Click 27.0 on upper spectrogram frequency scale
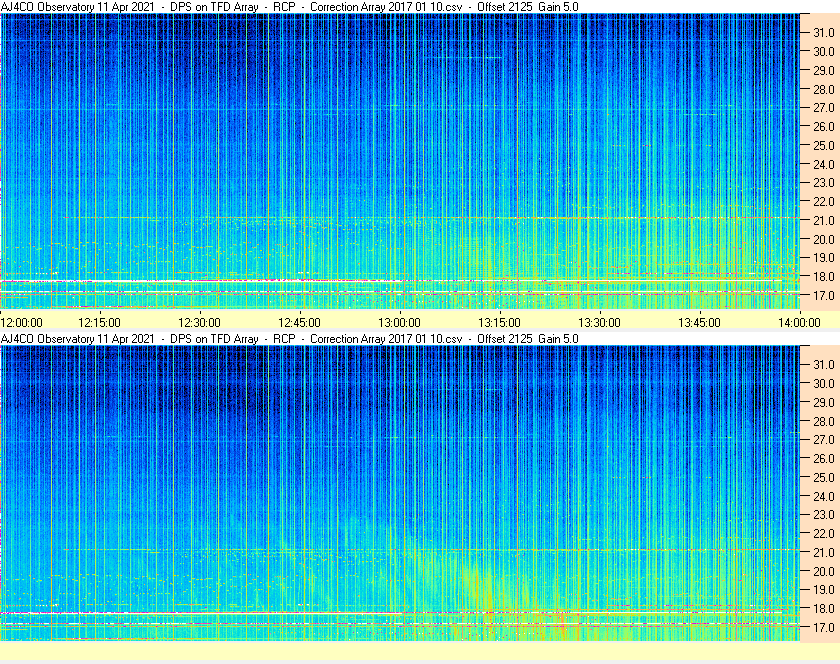 click(x=824, y=108)
